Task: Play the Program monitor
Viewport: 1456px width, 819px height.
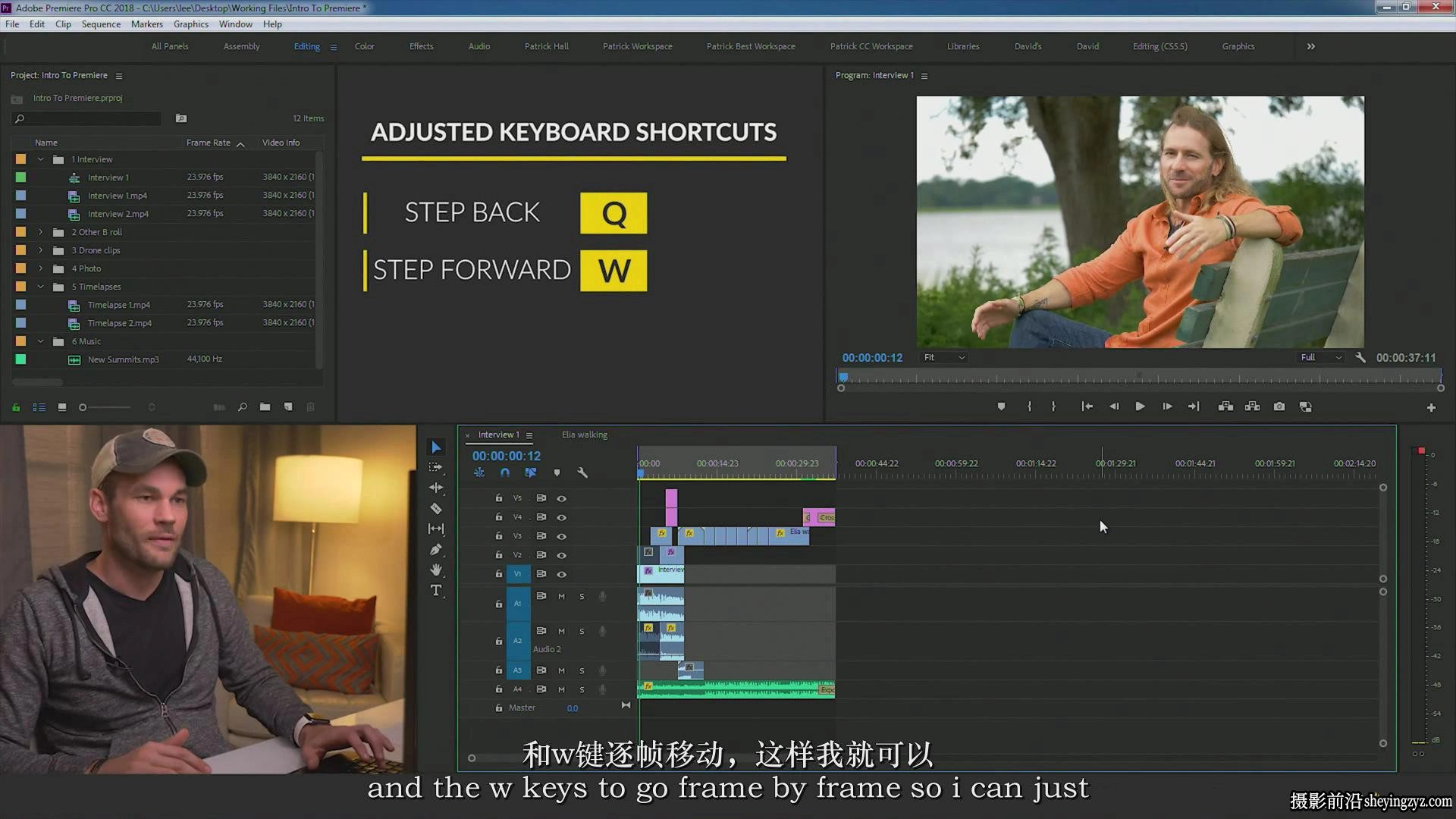Action: coord(1140,406)
